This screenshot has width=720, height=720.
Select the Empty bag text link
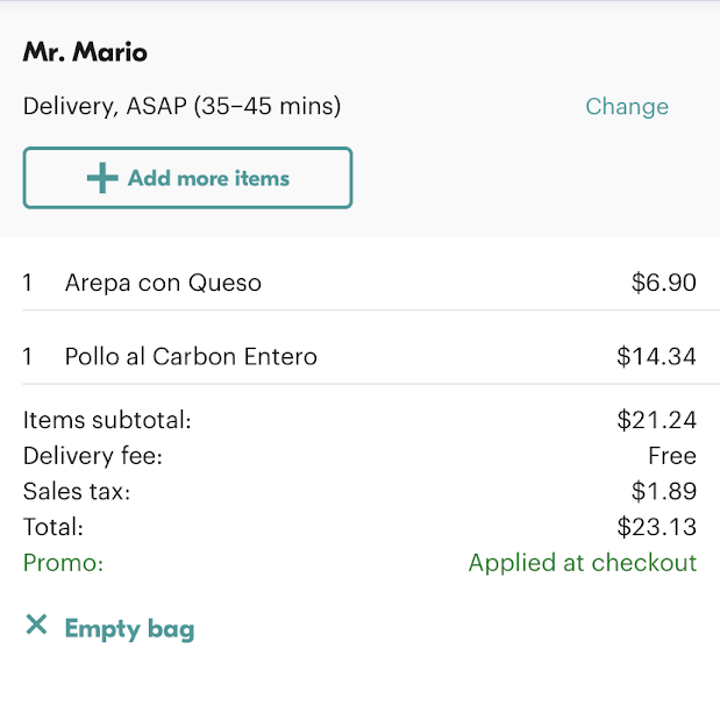click(129, 629)
